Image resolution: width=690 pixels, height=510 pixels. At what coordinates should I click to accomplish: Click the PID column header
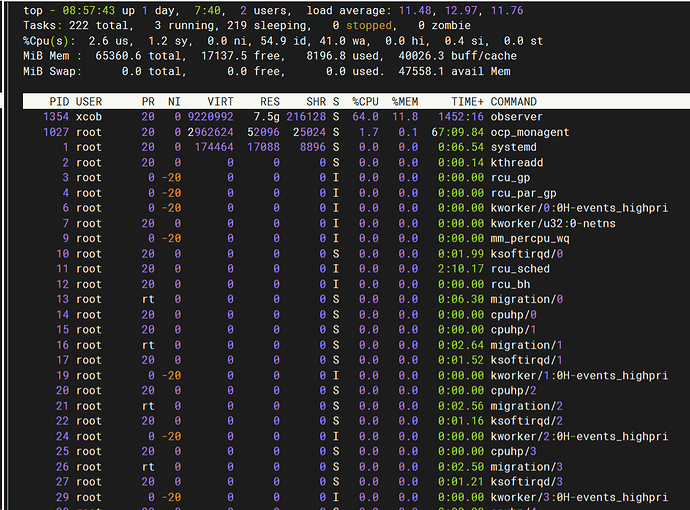click(x=59, y=102)
